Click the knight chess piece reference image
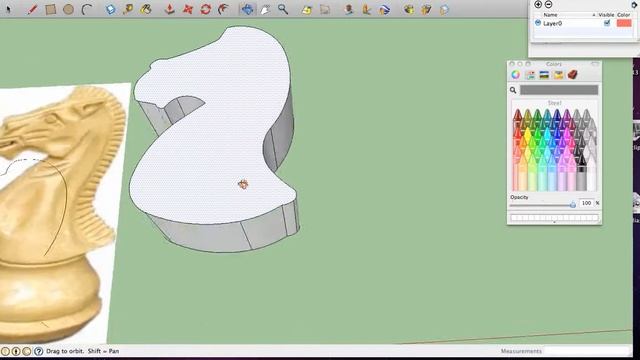 click(x=57, y=212)
